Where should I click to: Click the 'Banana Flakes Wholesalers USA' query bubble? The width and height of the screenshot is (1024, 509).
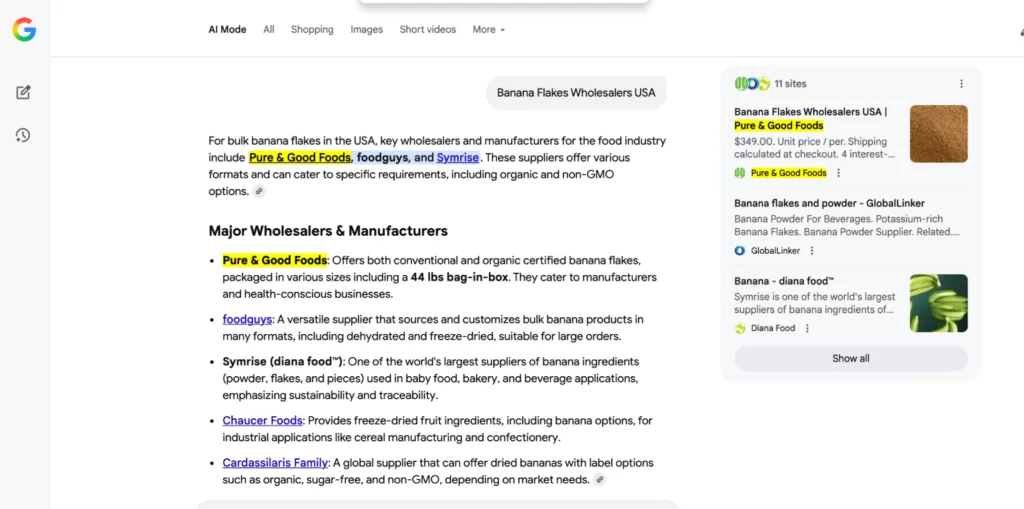576,92
